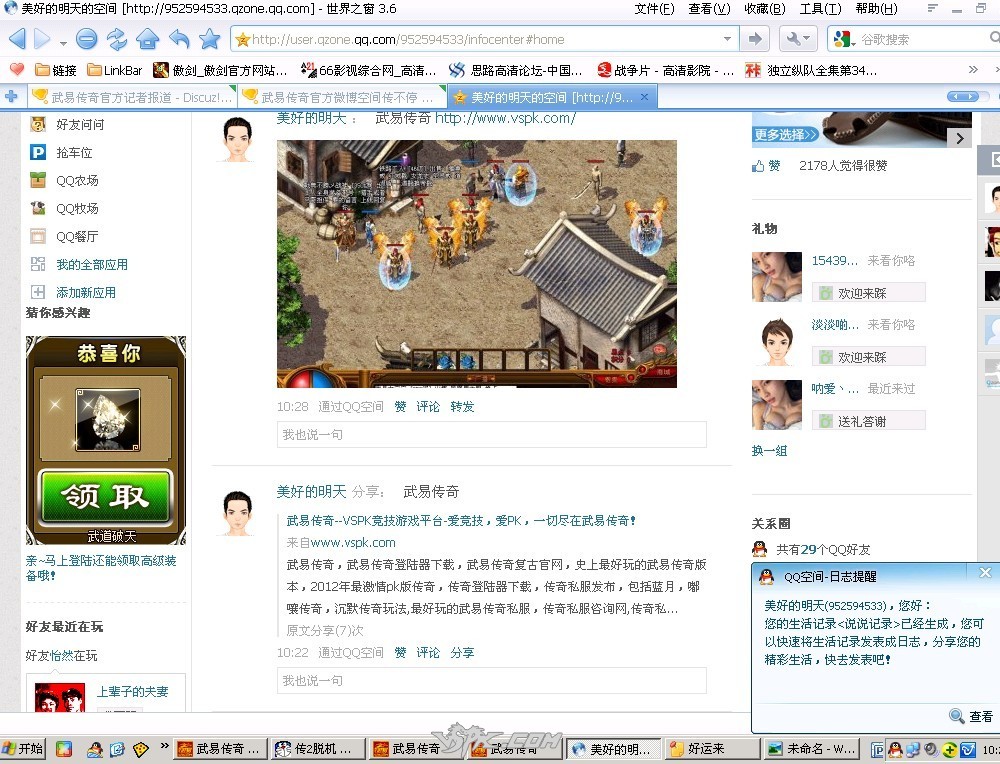Viewport: 1000px width, 764px height.
Task: Click 评论 under the 10:28 post
Action: pos(428,406)
